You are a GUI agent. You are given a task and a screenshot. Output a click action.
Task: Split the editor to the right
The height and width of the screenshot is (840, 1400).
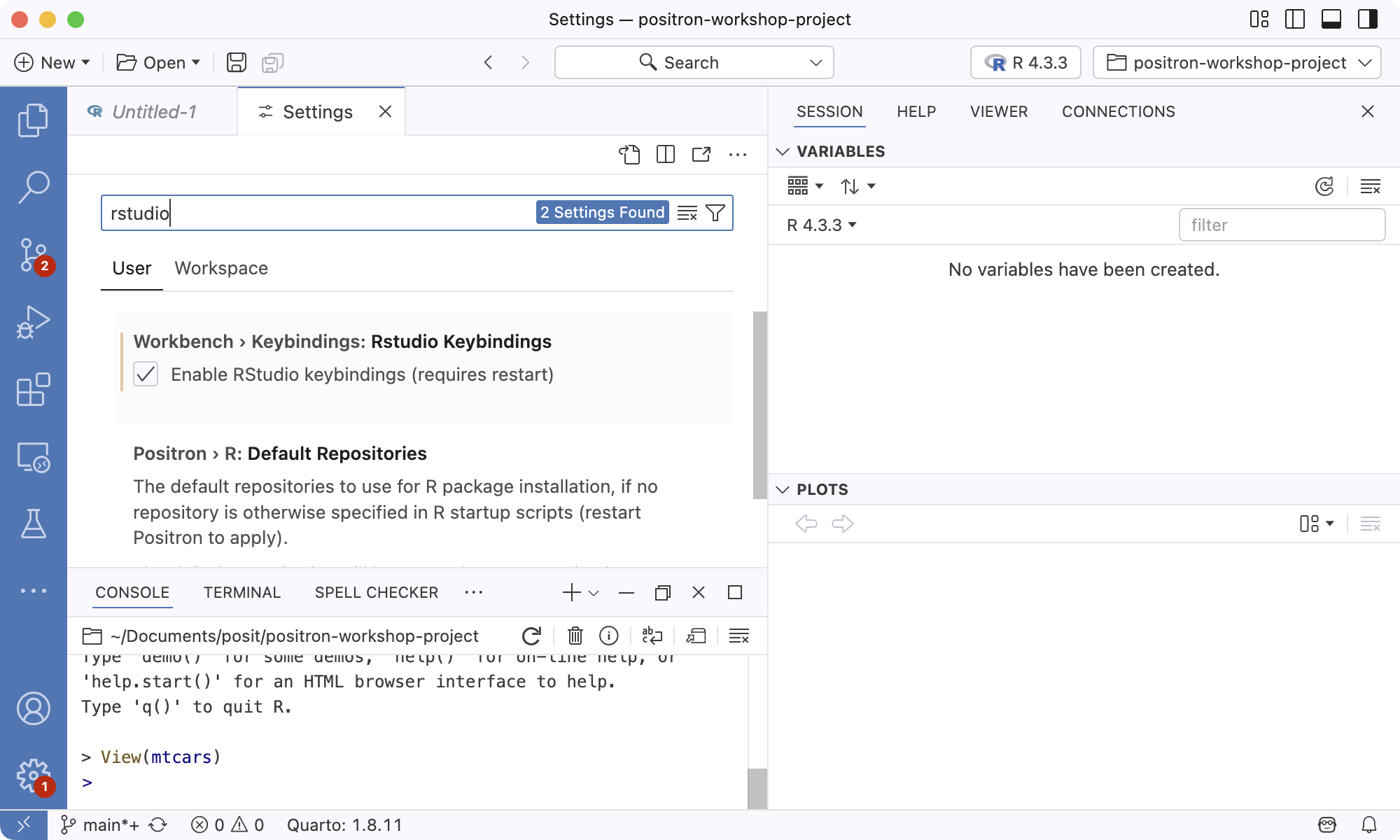point(665,154)
